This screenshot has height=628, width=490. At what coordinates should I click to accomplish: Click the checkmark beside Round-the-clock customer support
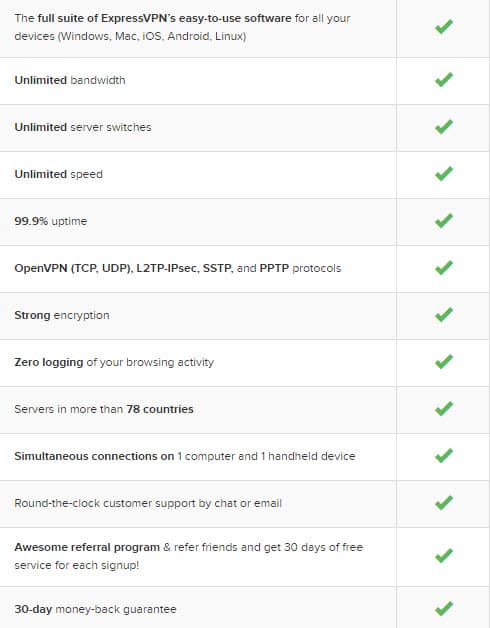[x=444, y=503]
